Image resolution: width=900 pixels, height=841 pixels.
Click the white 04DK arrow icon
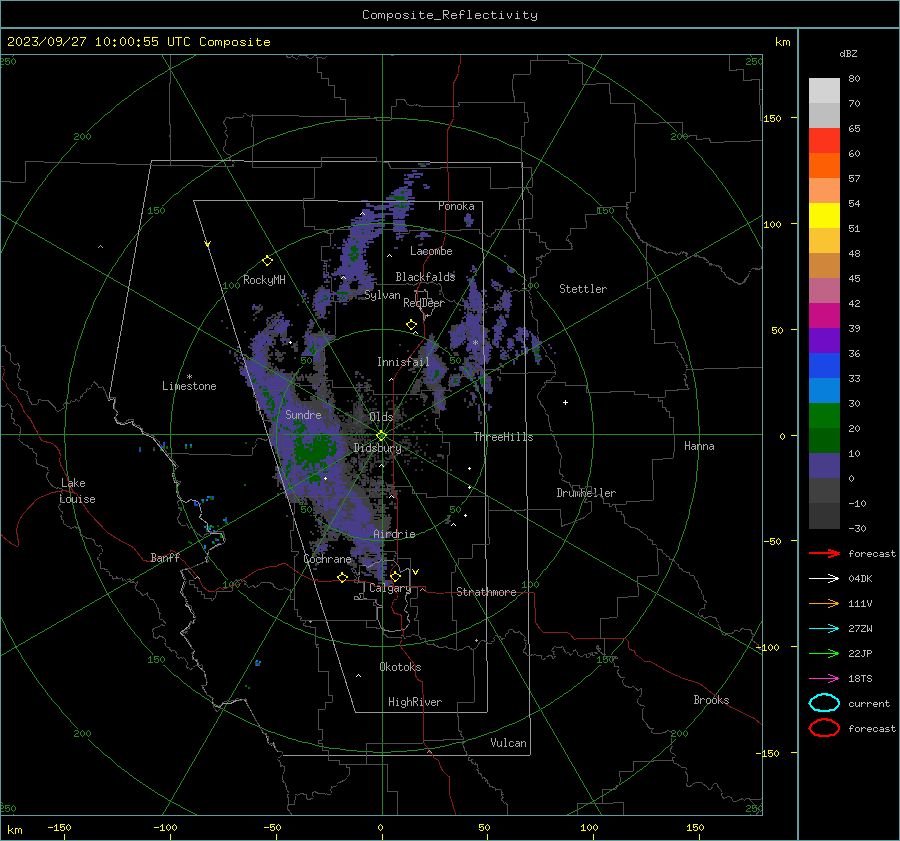824,578
